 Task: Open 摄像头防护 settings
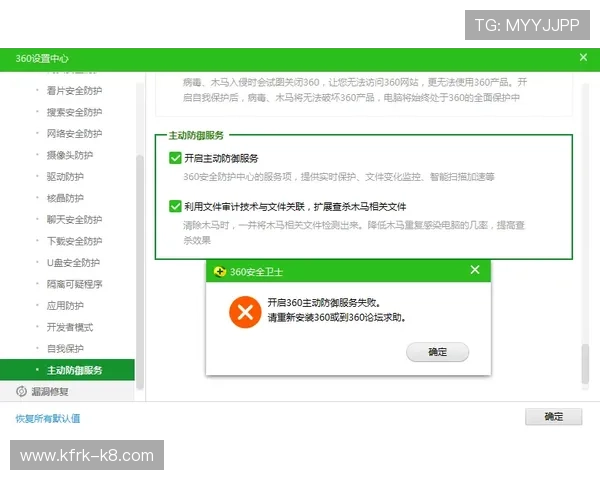pyautogui.click(x=70, y=155)
